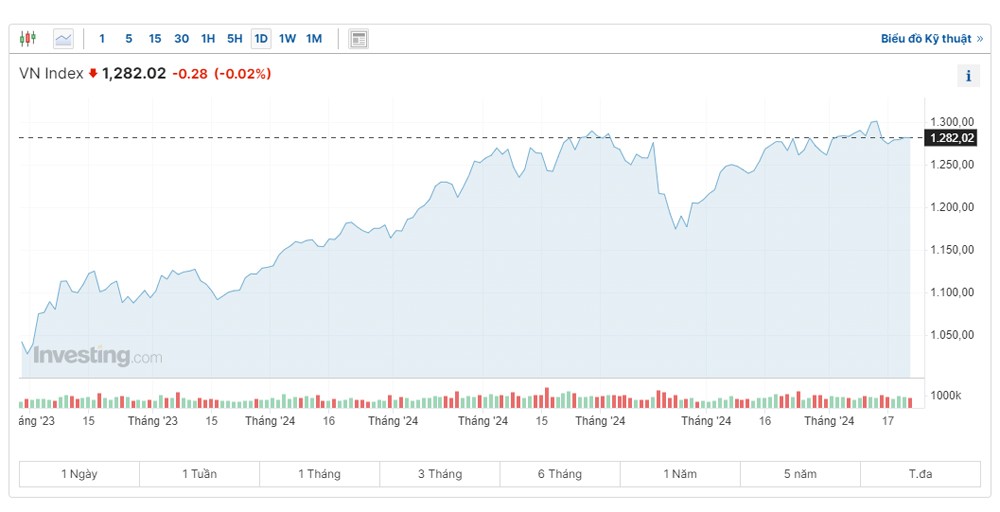1000x512 pixels.
Task: Select the area chart type icon
Action: point(63,39)
